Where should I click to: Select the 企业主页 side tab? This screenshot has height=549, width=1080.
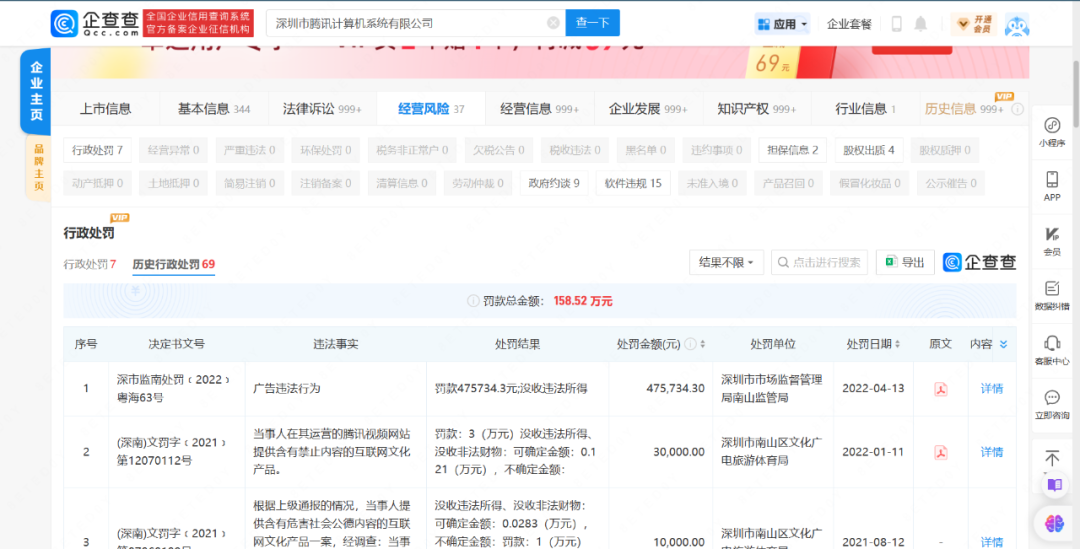[36, 91]
